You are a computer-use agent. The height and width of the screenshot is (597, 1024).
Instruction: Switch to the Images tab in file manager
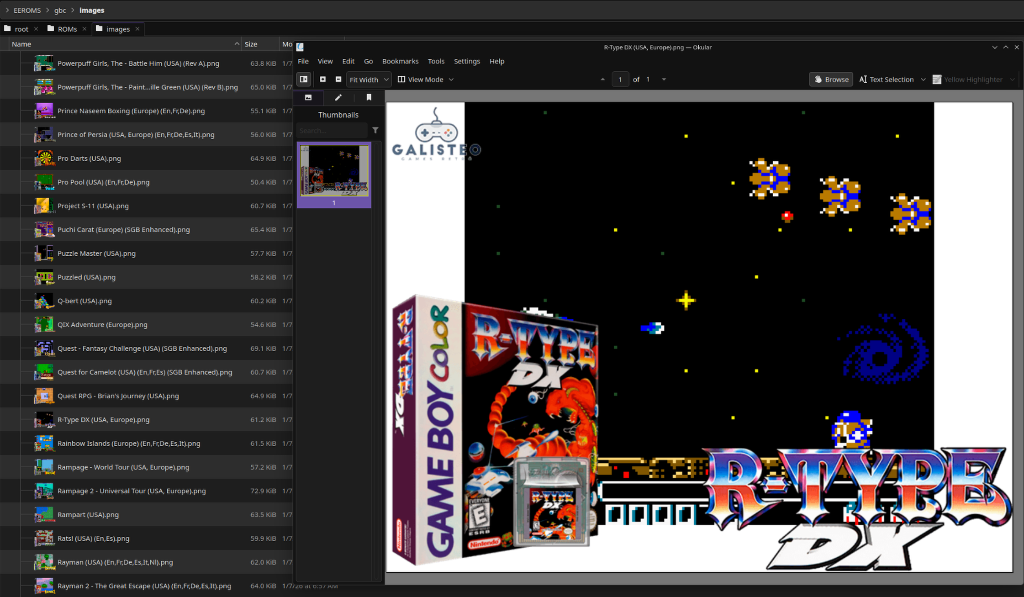118,29
